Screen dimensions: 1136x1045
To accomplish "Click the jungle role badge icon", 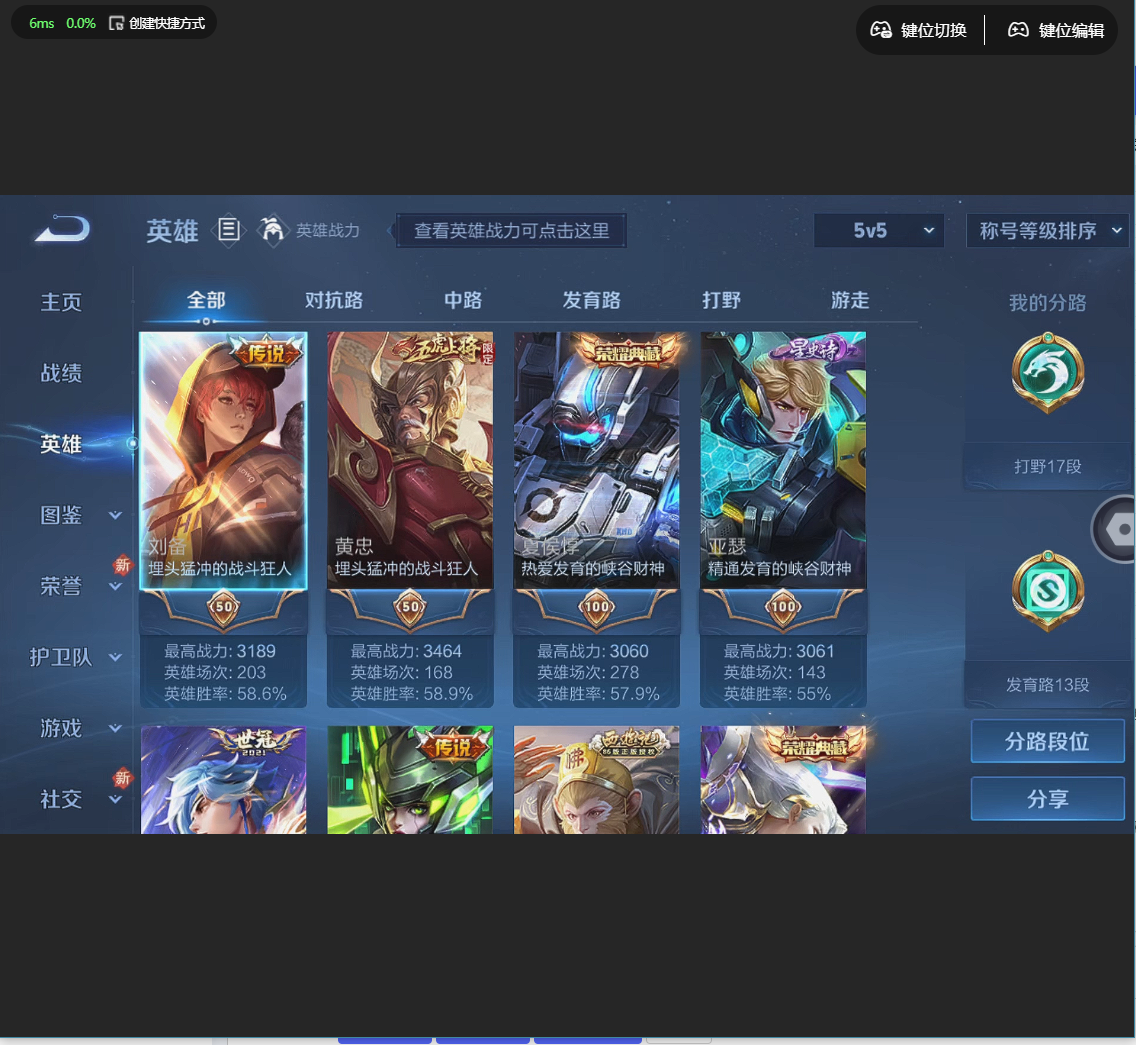I will point(1047,373).
